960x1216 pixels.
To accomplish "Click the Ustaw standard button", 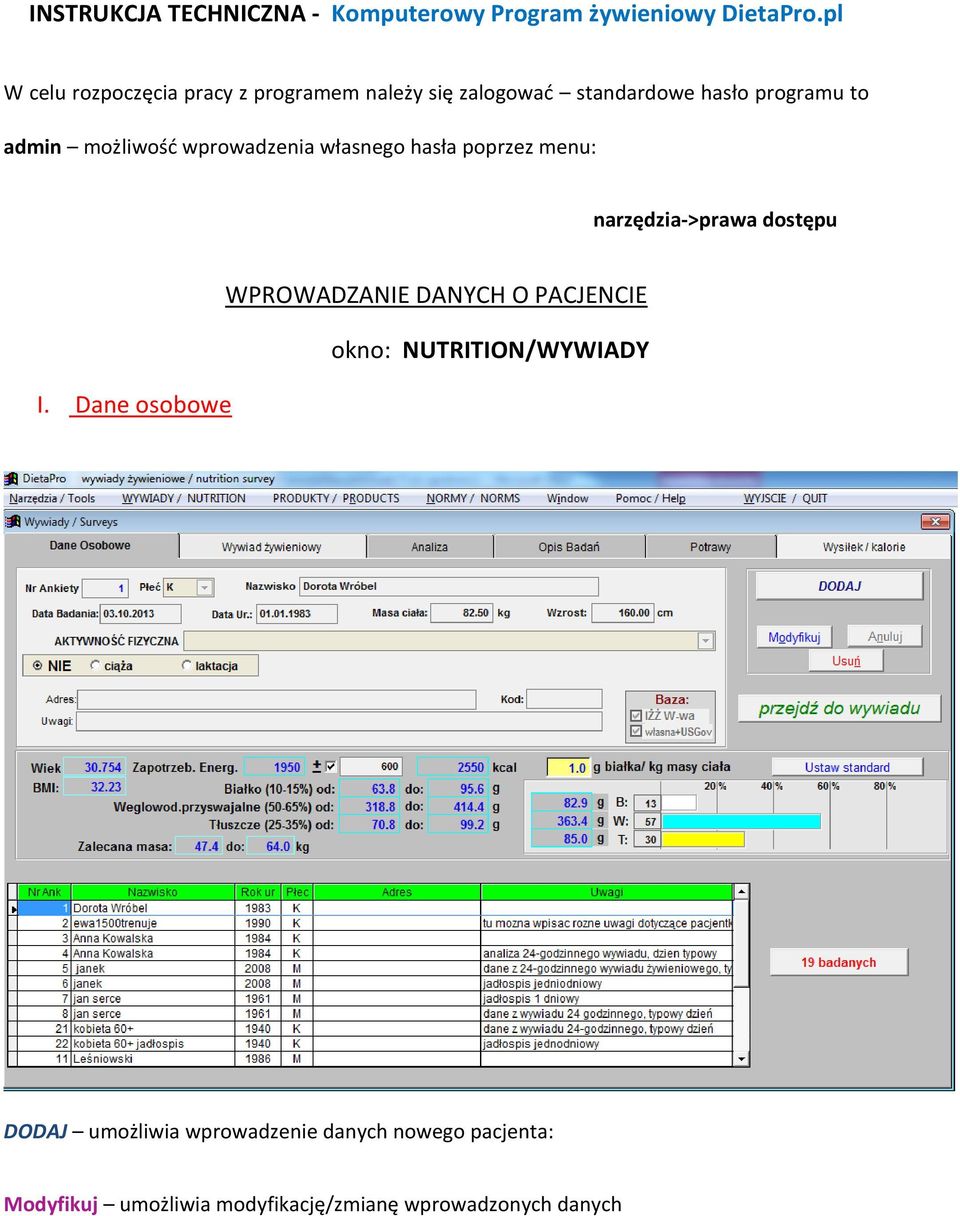I will click(847, 767).
